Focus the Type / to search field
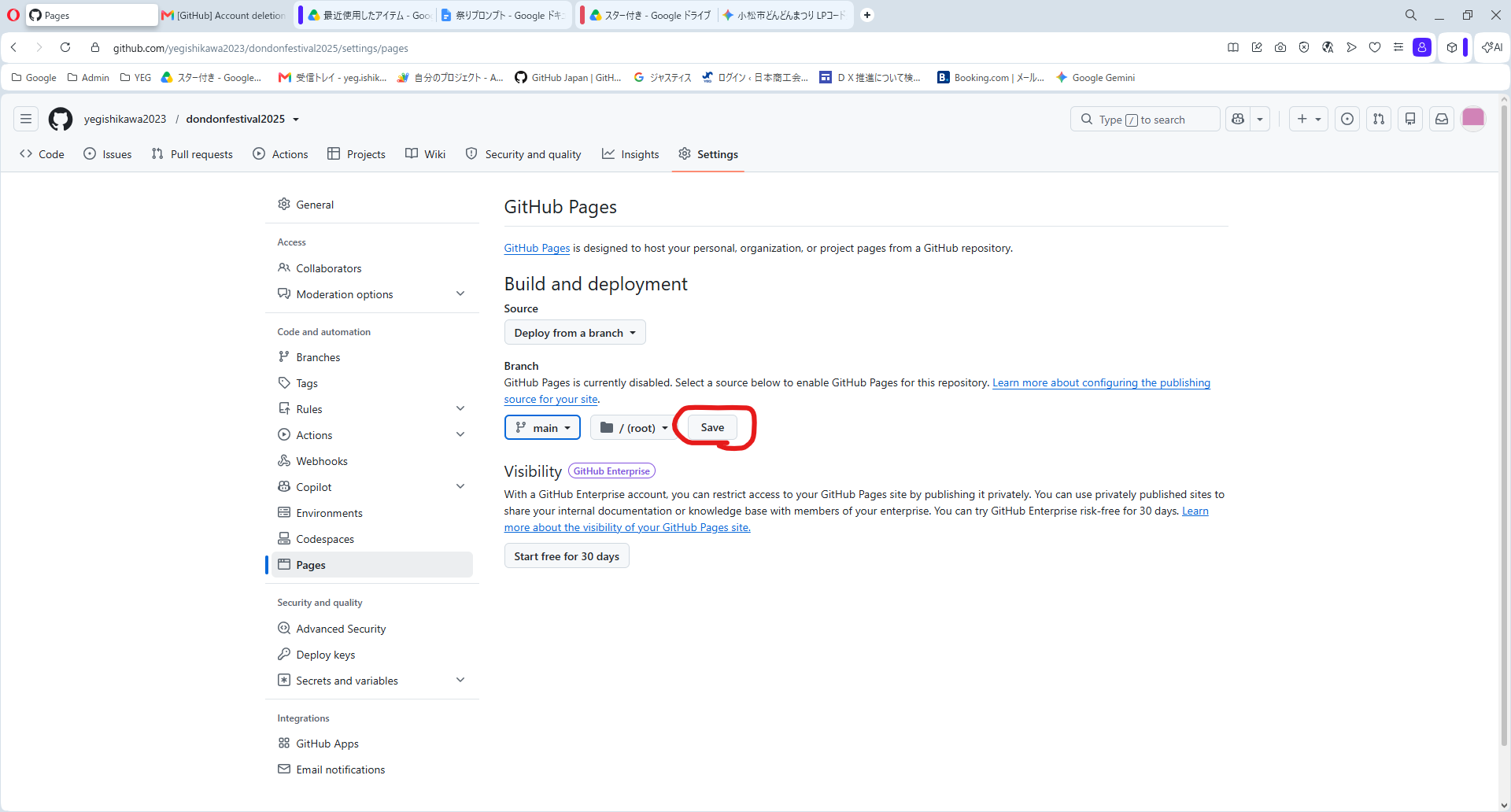This screenshot has height=812, width=1511. pyautogui.click(x=1145, y=119)
